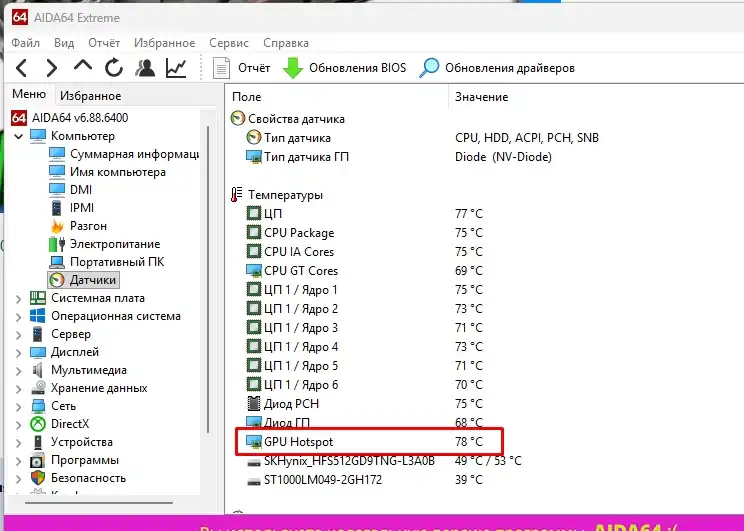Select the Тип датчика row
The height and width of the screenshot is (531, 744).
tap(422, 138)
